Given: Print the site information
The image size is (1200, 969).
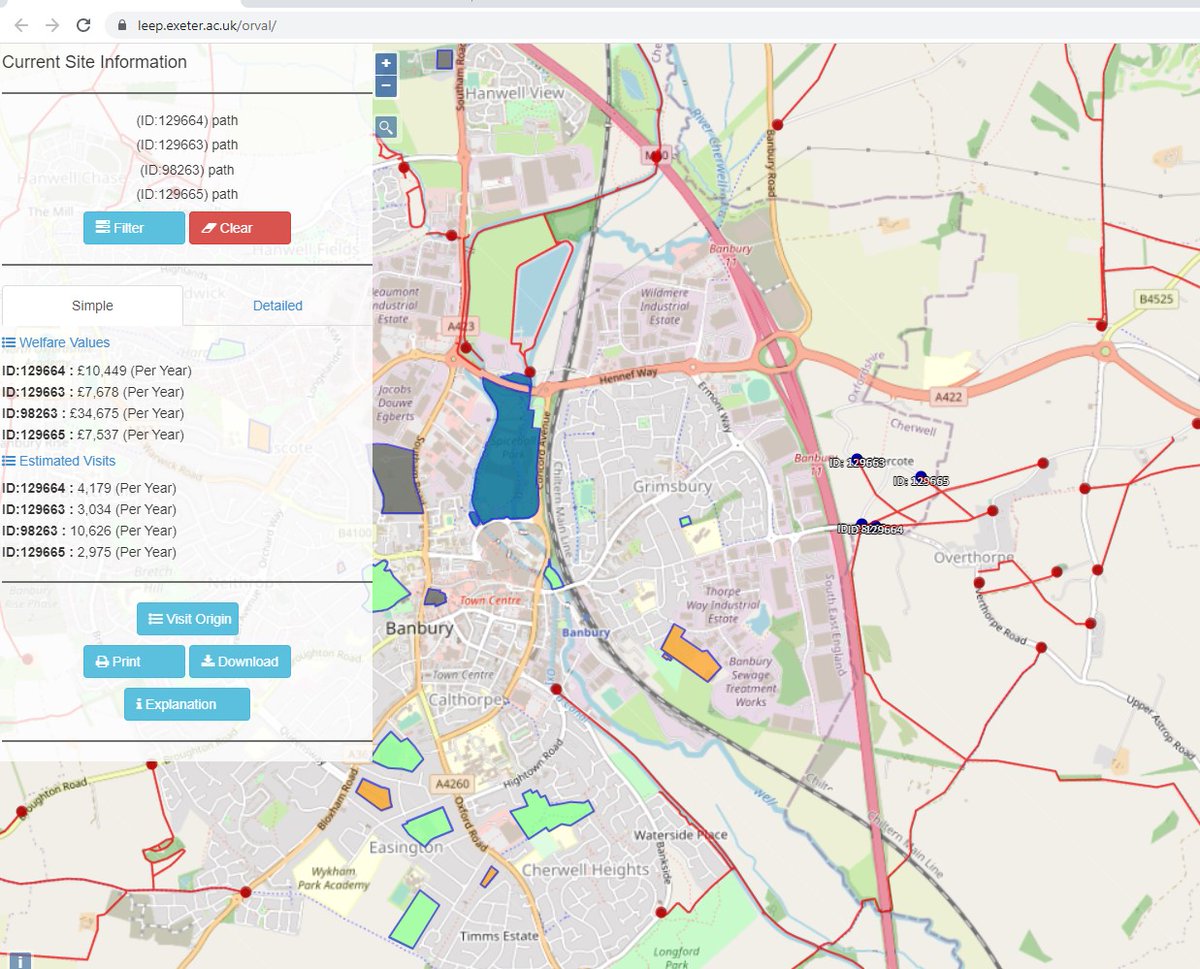Looking at the screenshot, I should pos(134,661).
